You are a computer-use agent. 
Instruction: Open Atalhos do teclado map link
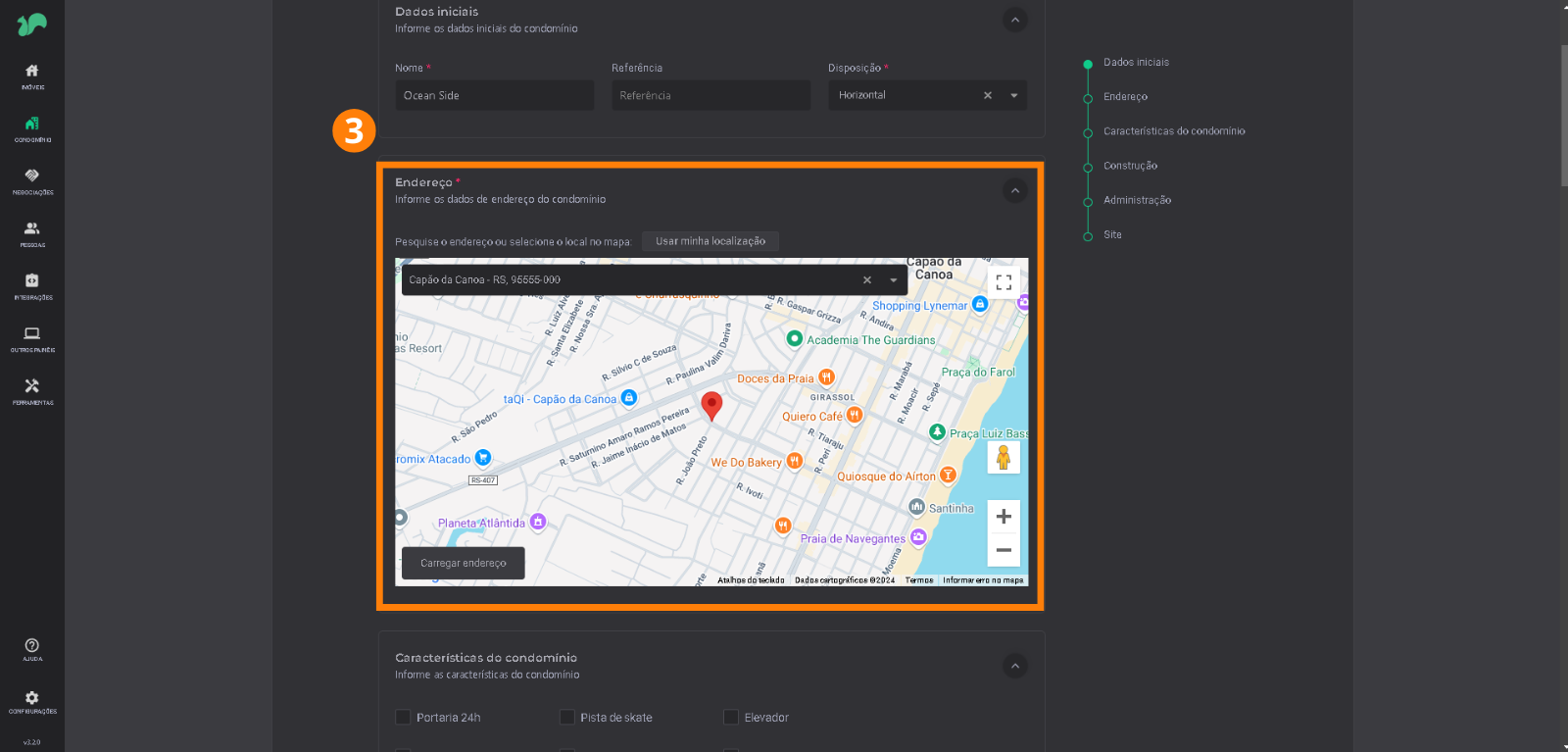point(751,580)
